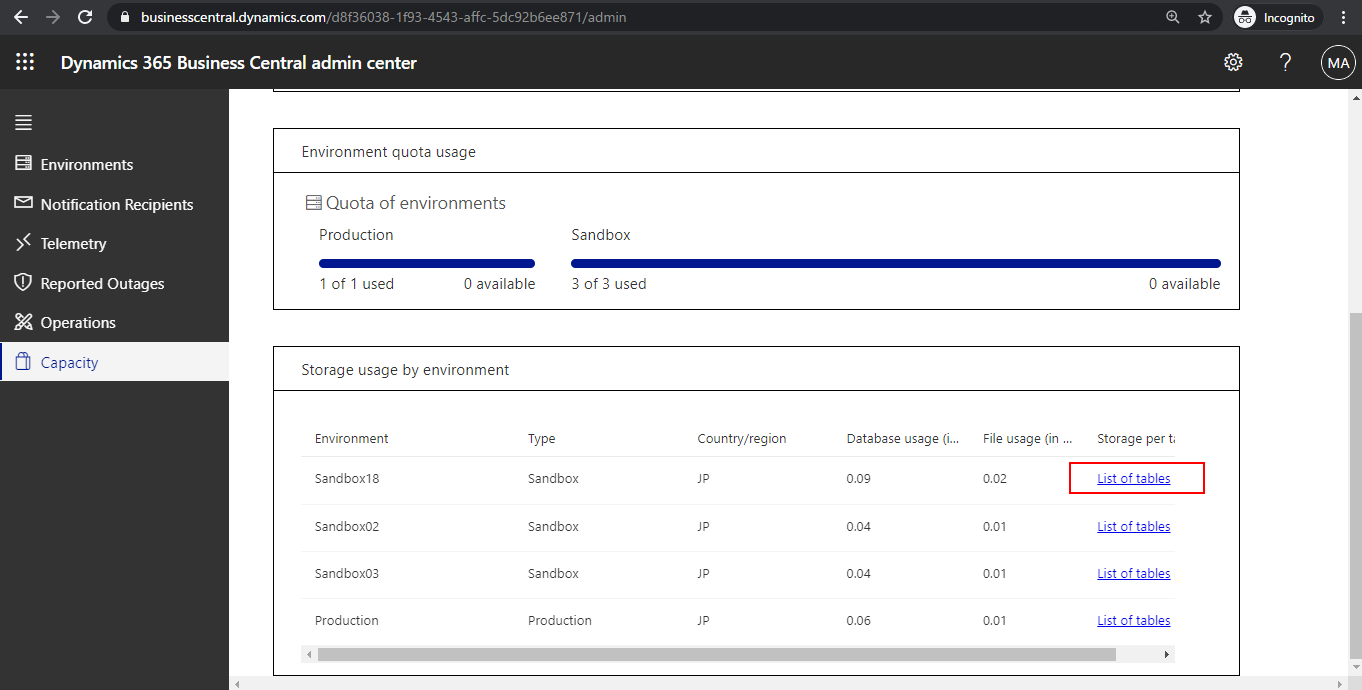Viewport: 1362px width, 690px height.
Task: Open the MA account avatar menu
Action: pyautogui.click(x=1338, y=62)
